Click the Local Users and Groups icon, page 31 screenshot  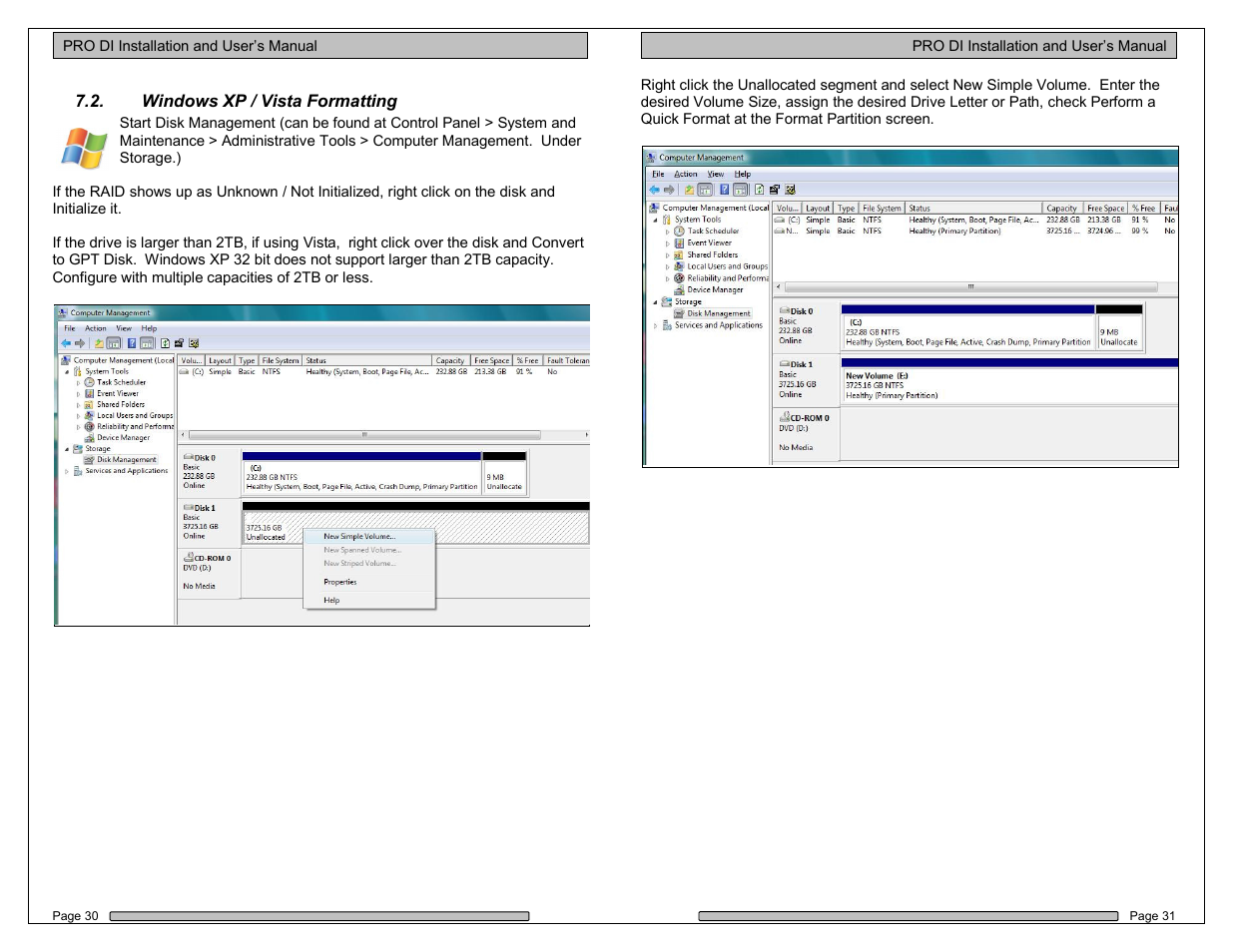(679, 266)
